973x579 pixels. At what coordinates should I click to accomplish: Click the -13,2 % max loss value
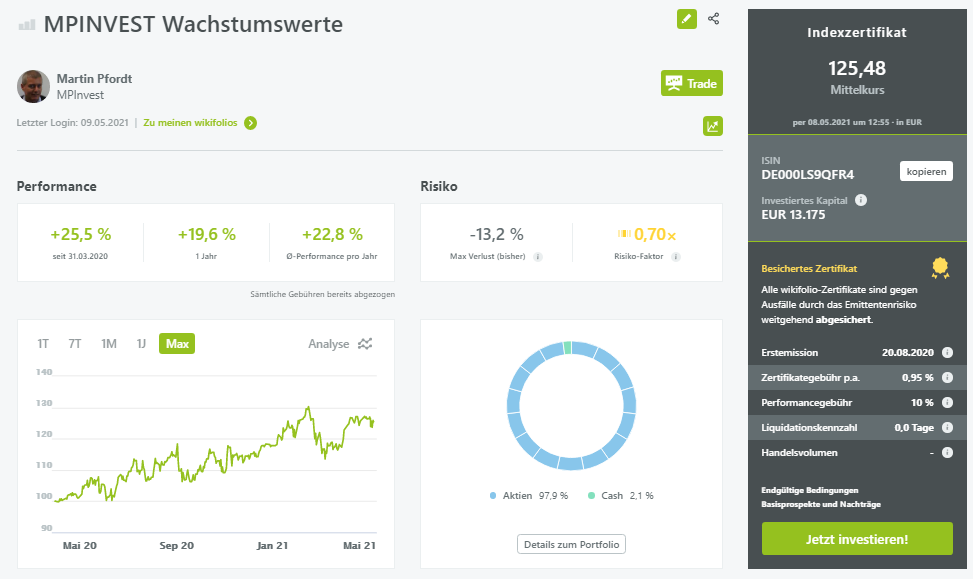496,235
